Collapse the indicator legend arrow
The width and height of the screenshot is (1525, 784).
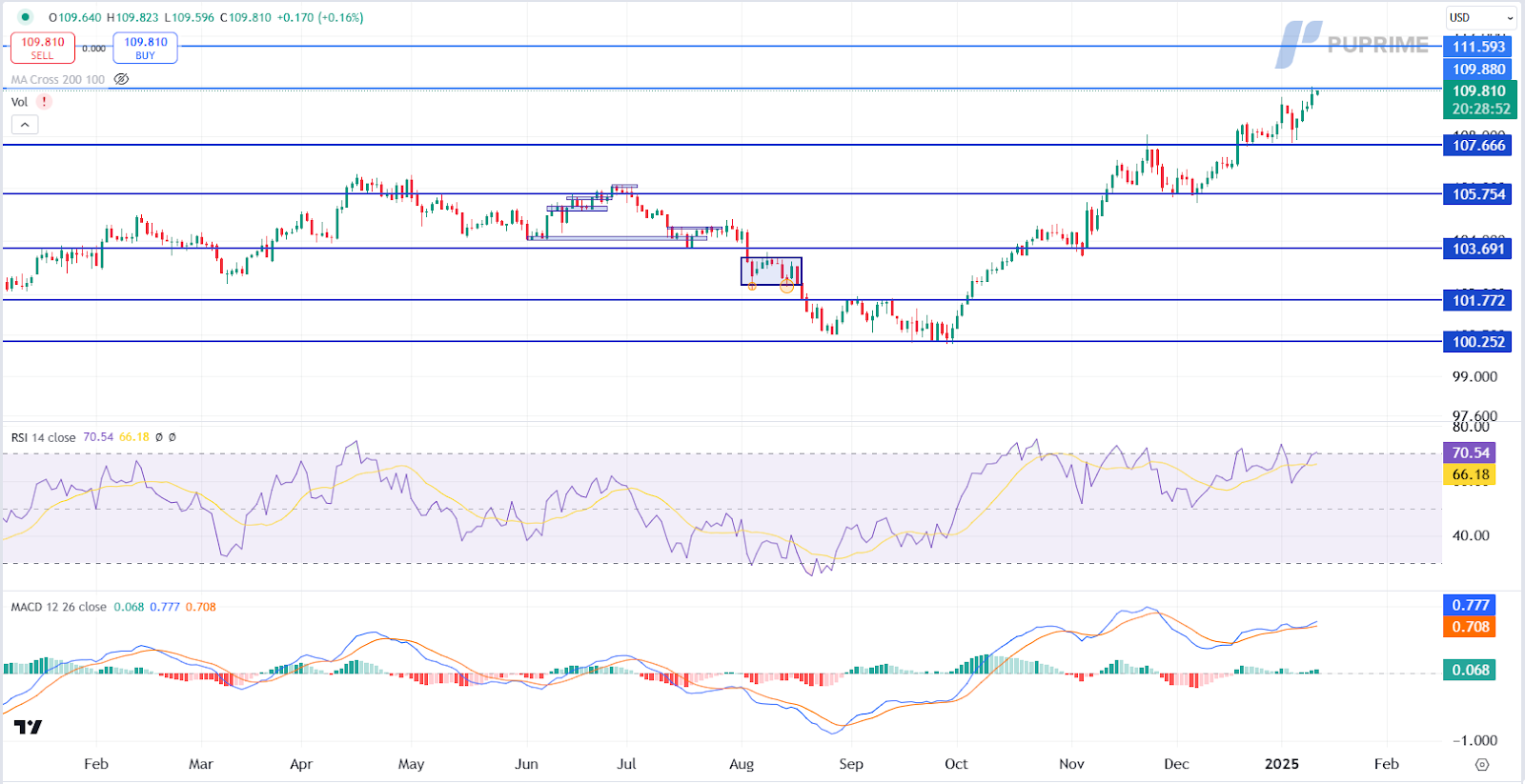pos(25,125)
